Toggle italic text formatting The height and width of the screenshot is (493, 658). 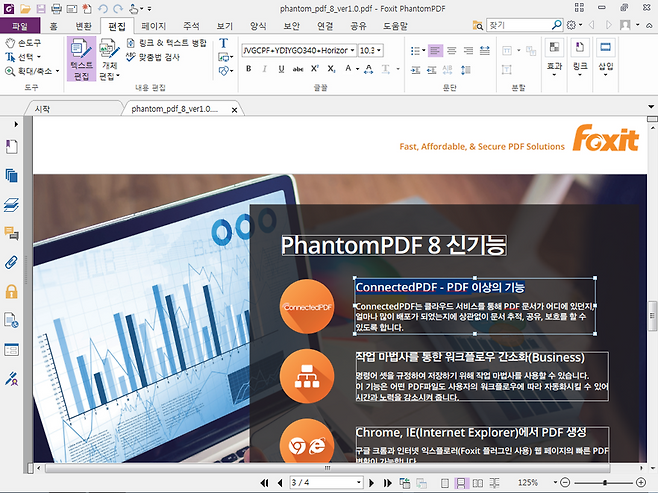pyautogui.click(x=264, y=69)
